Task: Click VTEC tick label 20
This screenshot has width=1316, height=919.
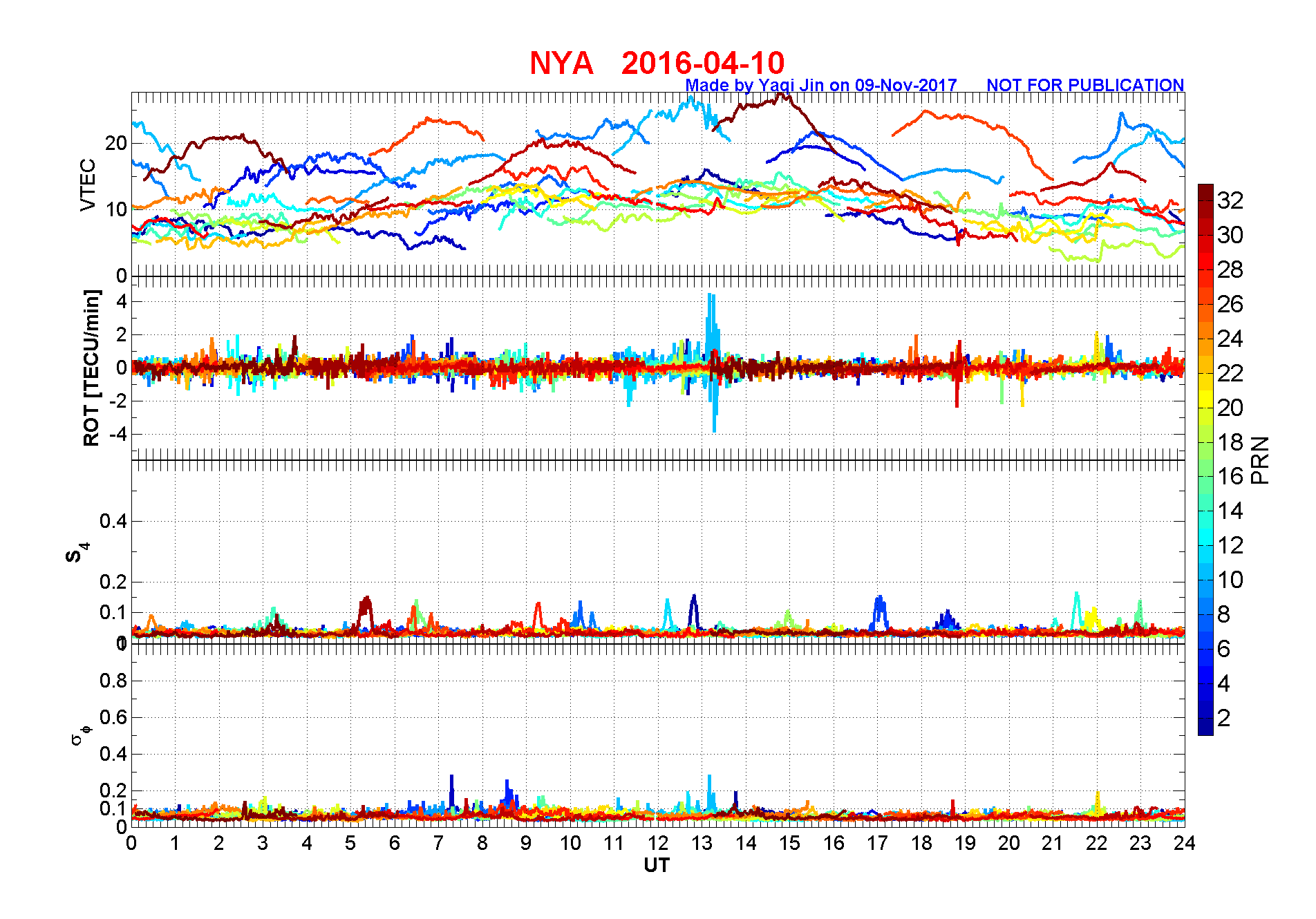Action: point(116,143)
